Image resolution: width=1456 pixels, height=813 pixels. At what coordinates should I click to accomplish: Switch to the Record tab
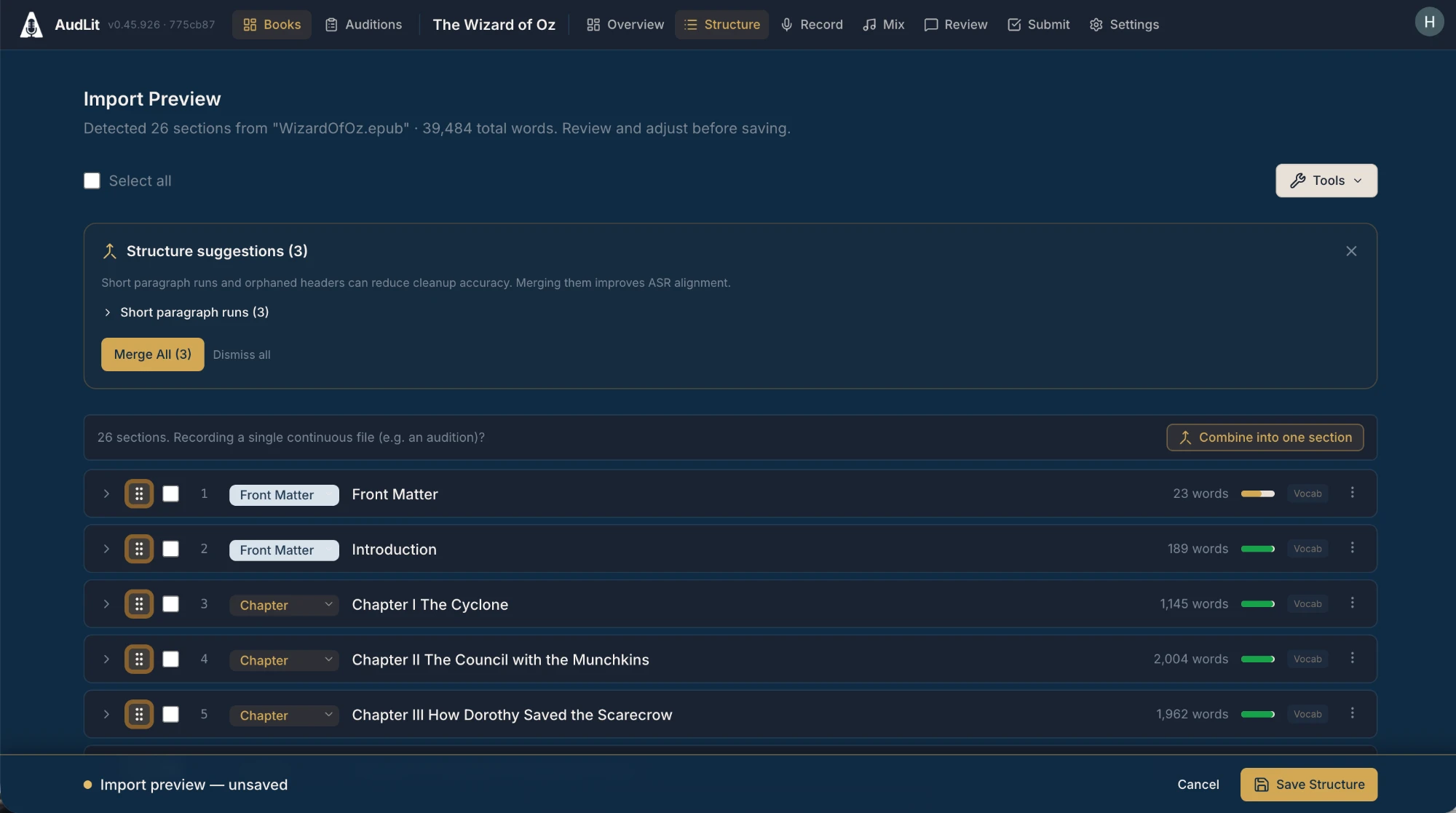[x=812, y=25]
